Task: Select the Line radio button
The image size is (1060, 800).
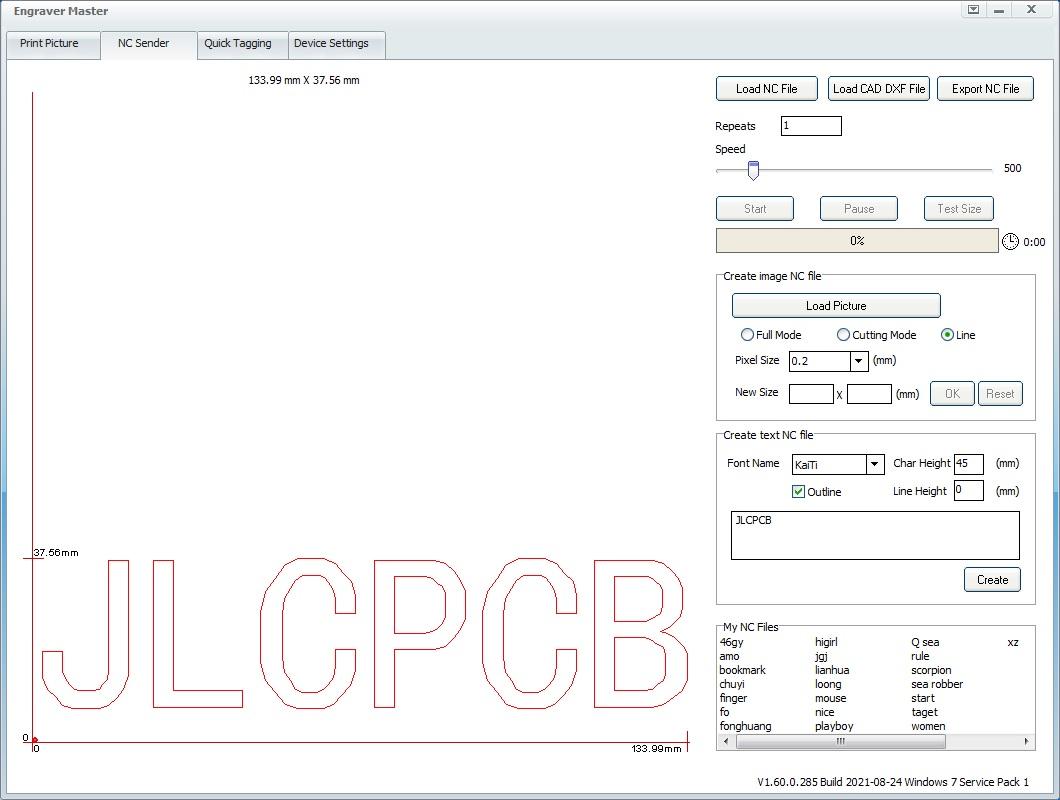Action: pyautogui.click(x=947, y=335)
